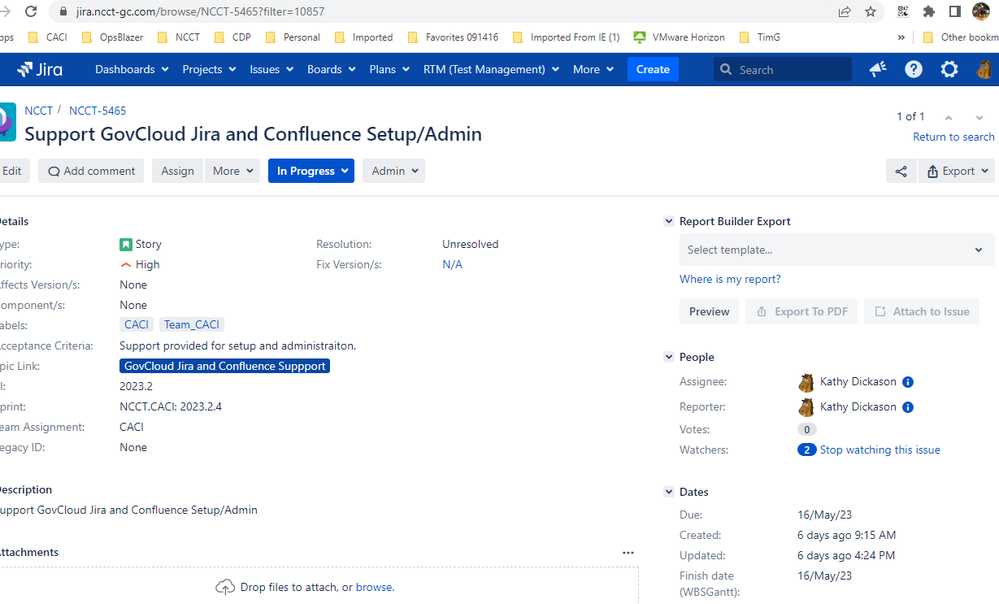
Task: Open Other bookmarks folder
Action: pos(960,37)
